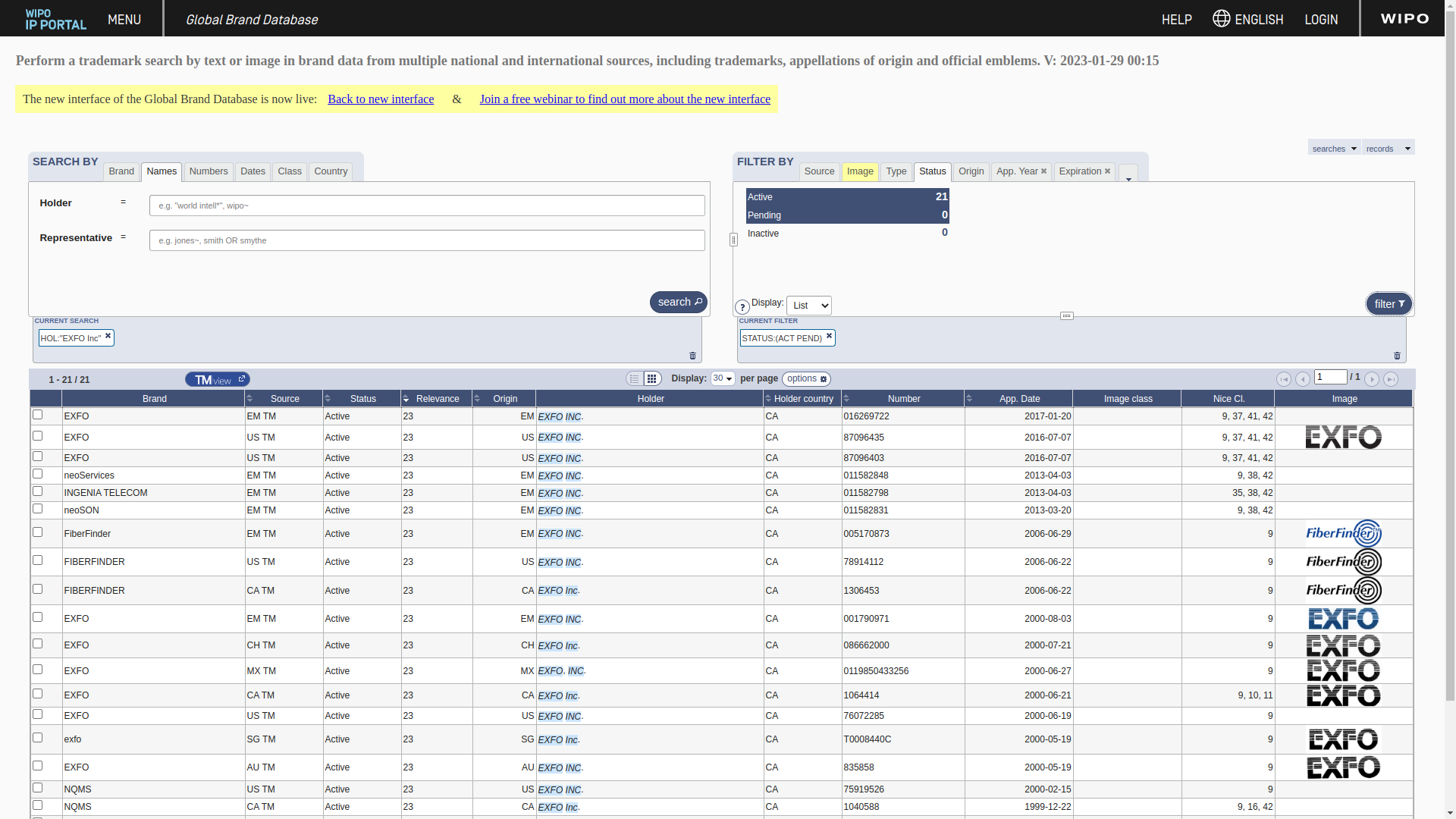Open the records dropdown
The image size is (1456, 819).
1388,148
